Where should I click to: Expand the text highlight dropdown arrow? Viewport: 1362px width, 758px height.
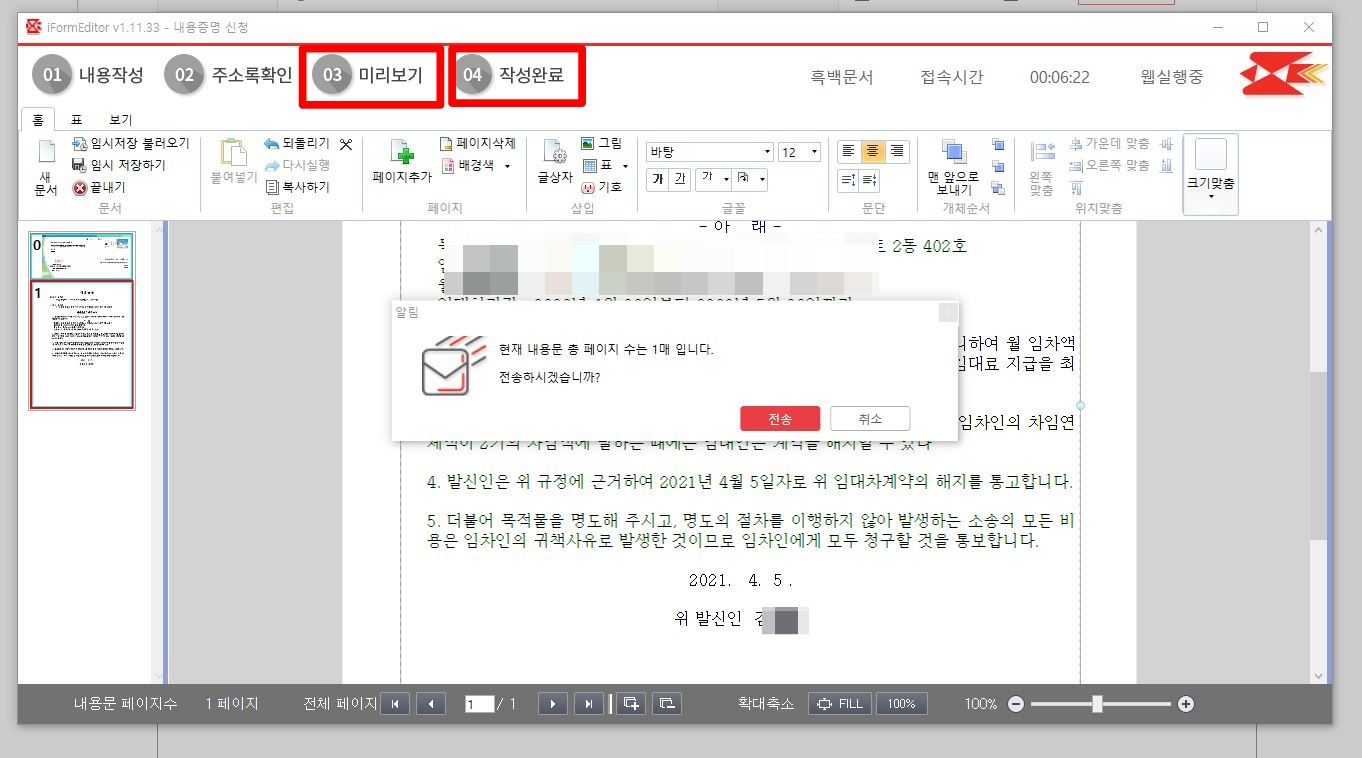(x=761, y=179)
